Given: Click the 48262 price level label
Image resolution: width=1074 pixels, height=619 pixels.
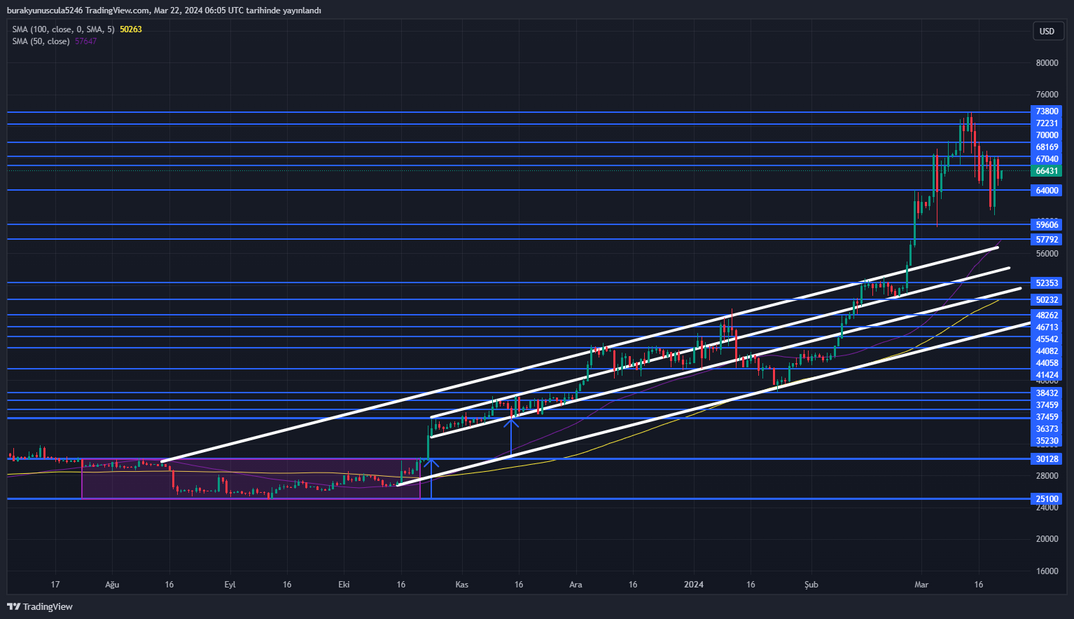Looking at the screenshot, I should point(1047,316).
